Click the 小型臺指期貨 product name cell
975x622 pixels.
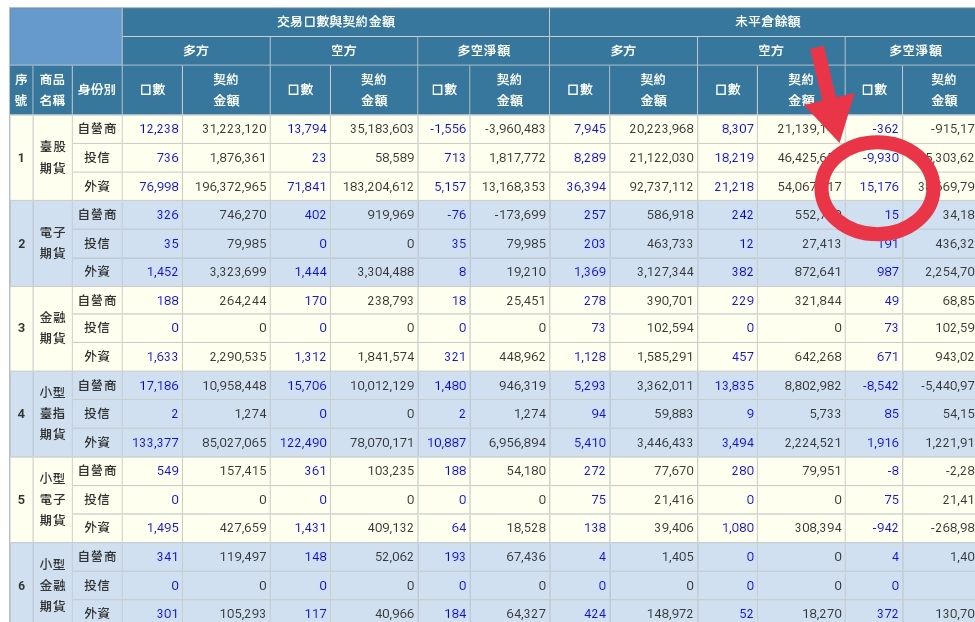pos(52,414)
